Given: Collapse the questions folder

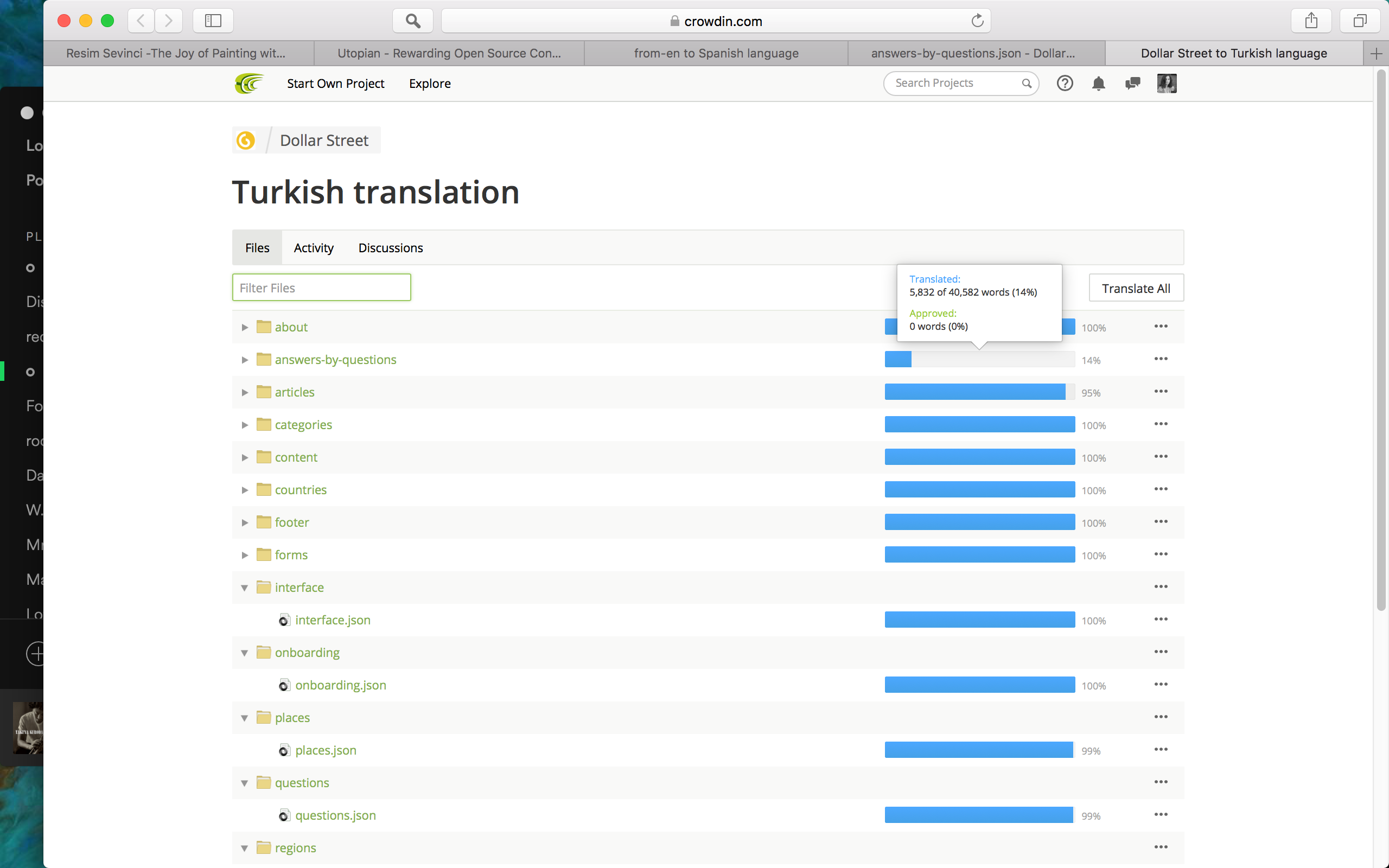Looking at the screenshot, I should [245, 783].
